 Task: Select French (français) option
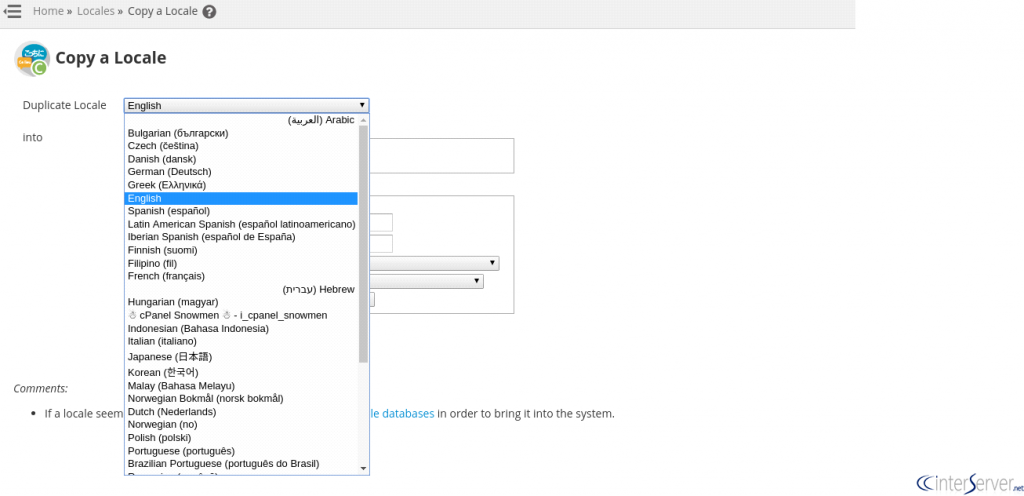point(241,276)
